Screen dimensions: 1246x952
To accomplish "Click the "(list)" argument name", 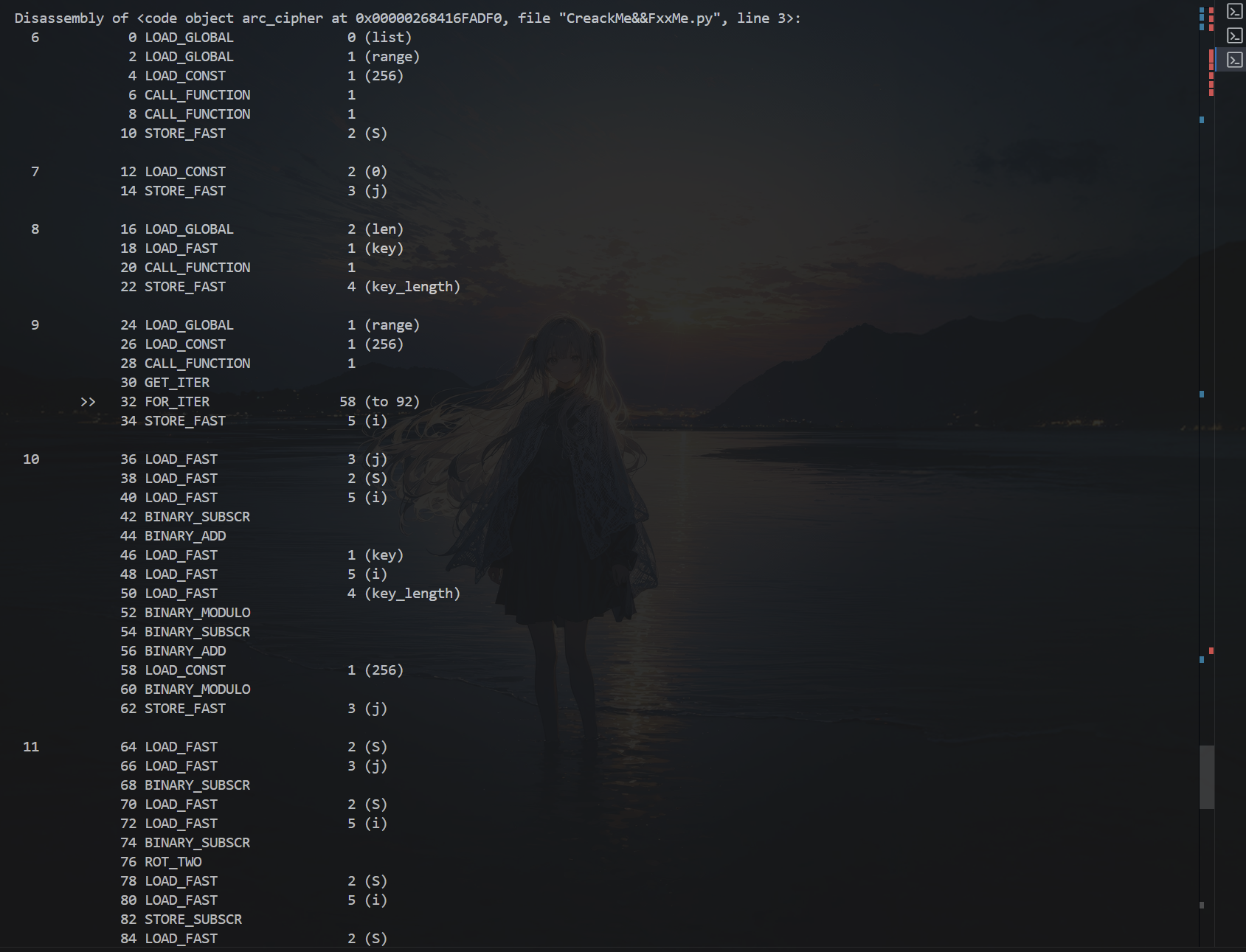I will [388, 38].
